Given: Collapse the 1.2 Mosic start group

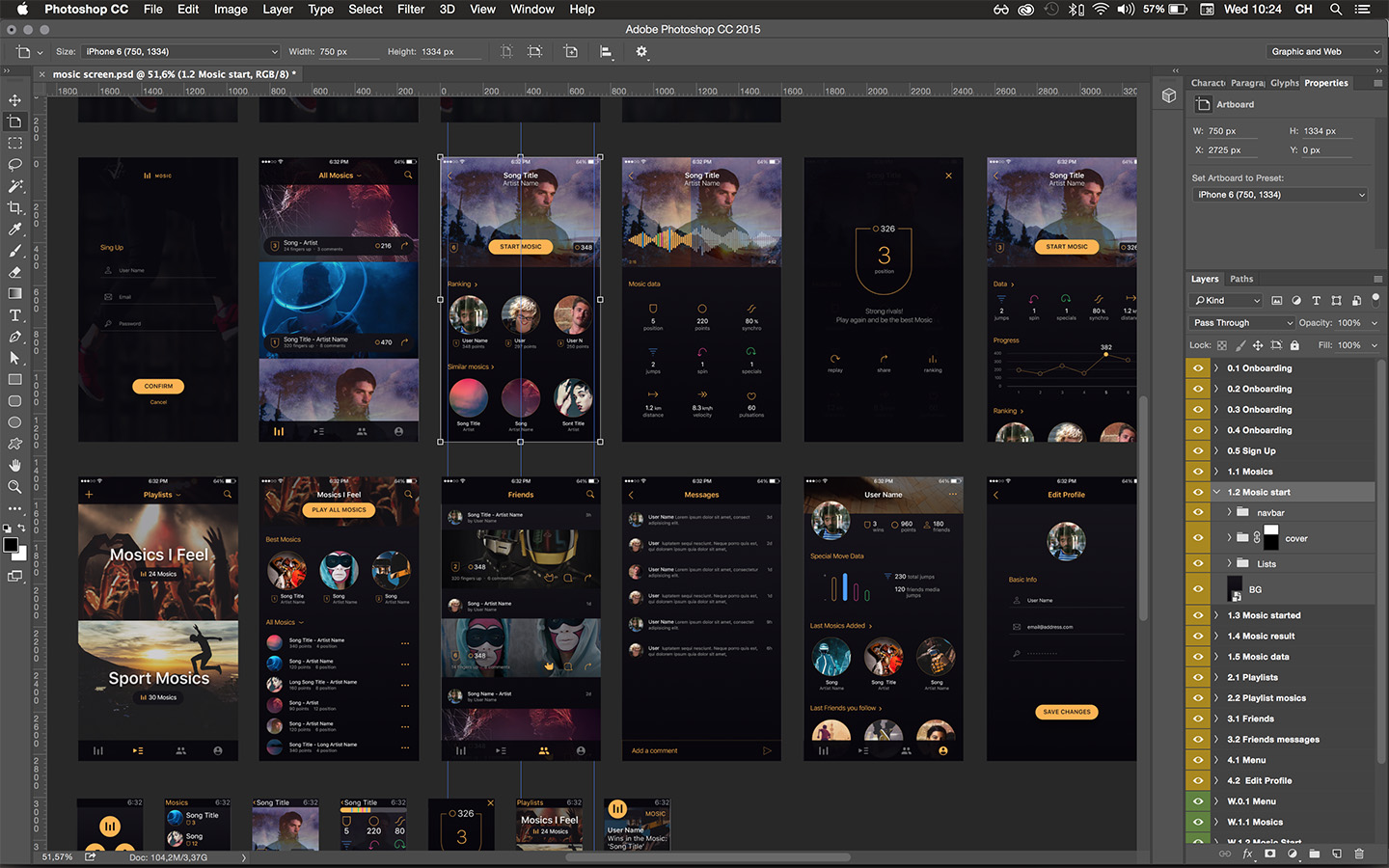Looking at the screenshot, I should tap(1216, 492).
